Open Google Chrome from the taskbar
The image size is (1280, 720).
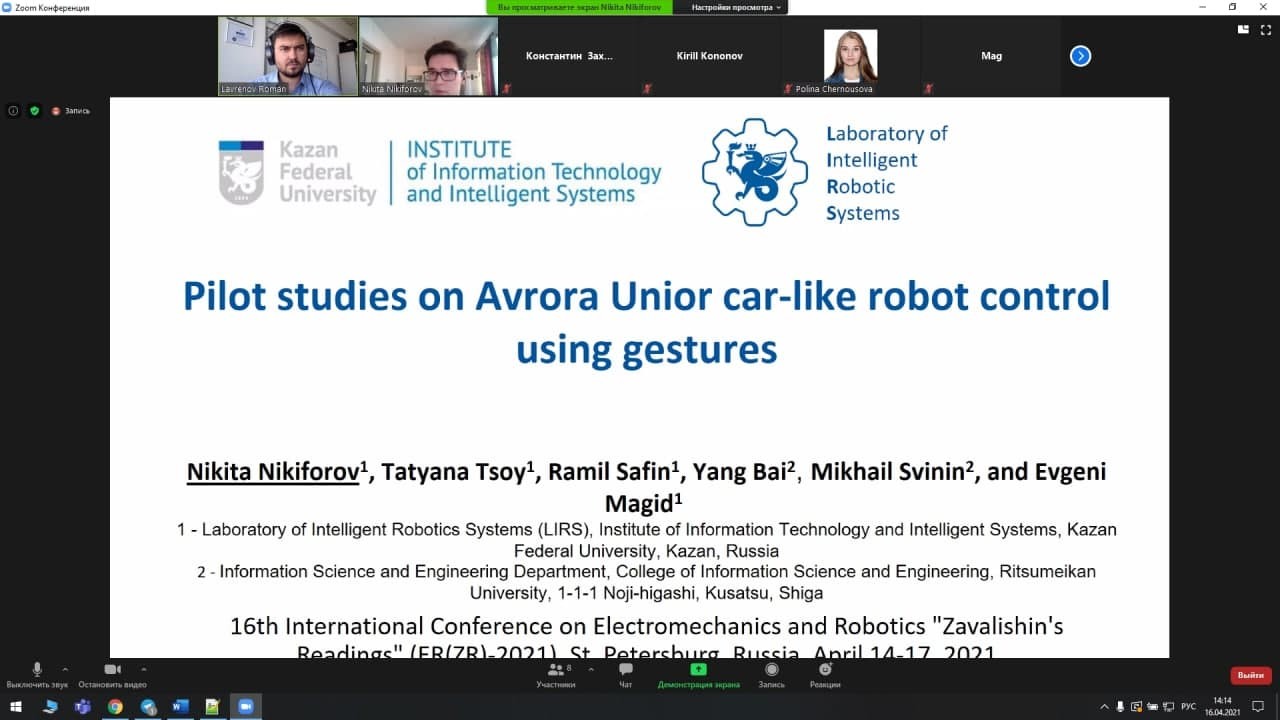[115, 707]
